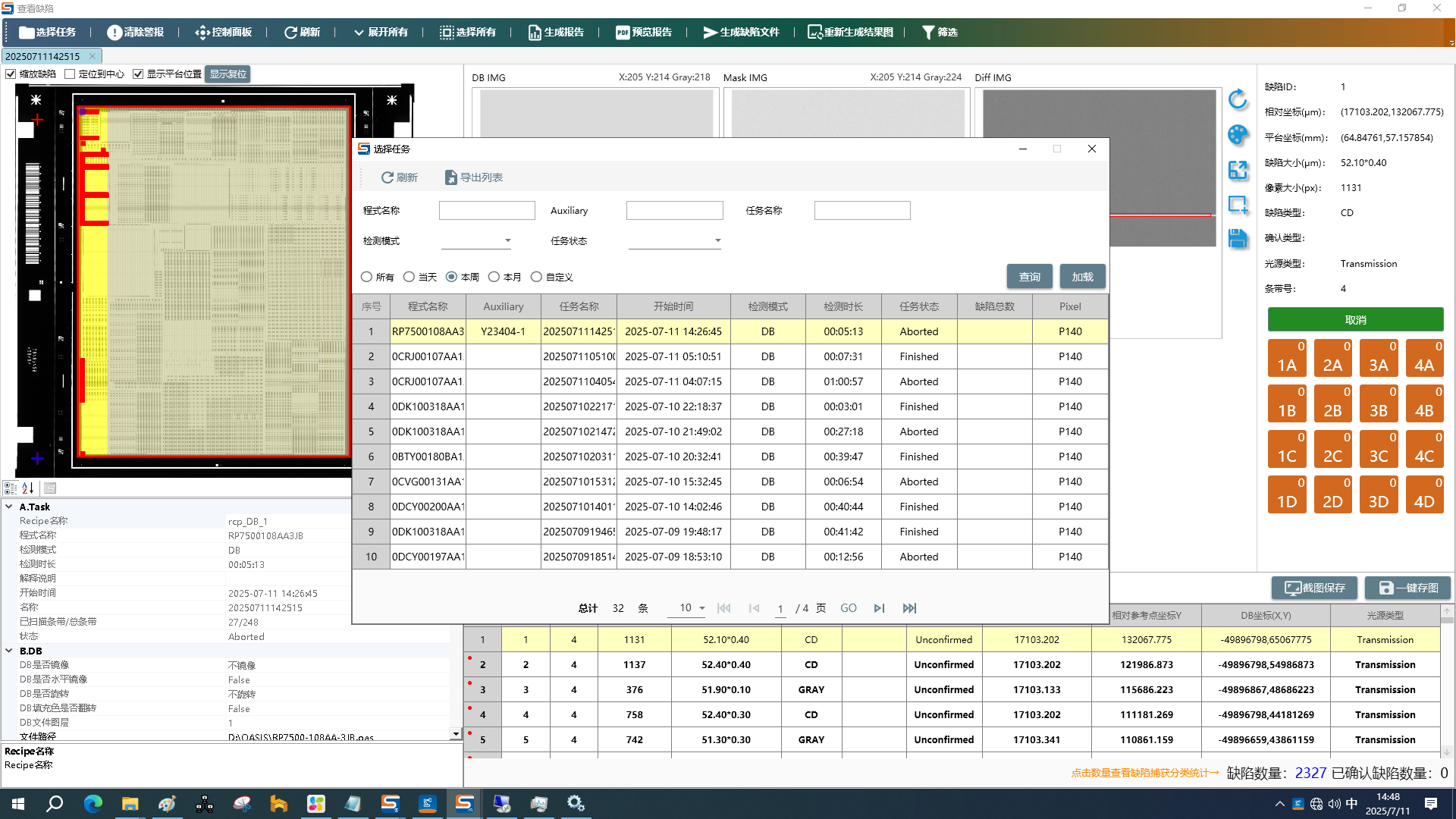This screenshot has width=1456, height=819.
Task: Click 展开所有 to expand all
Action: click(x=380, y=32)
